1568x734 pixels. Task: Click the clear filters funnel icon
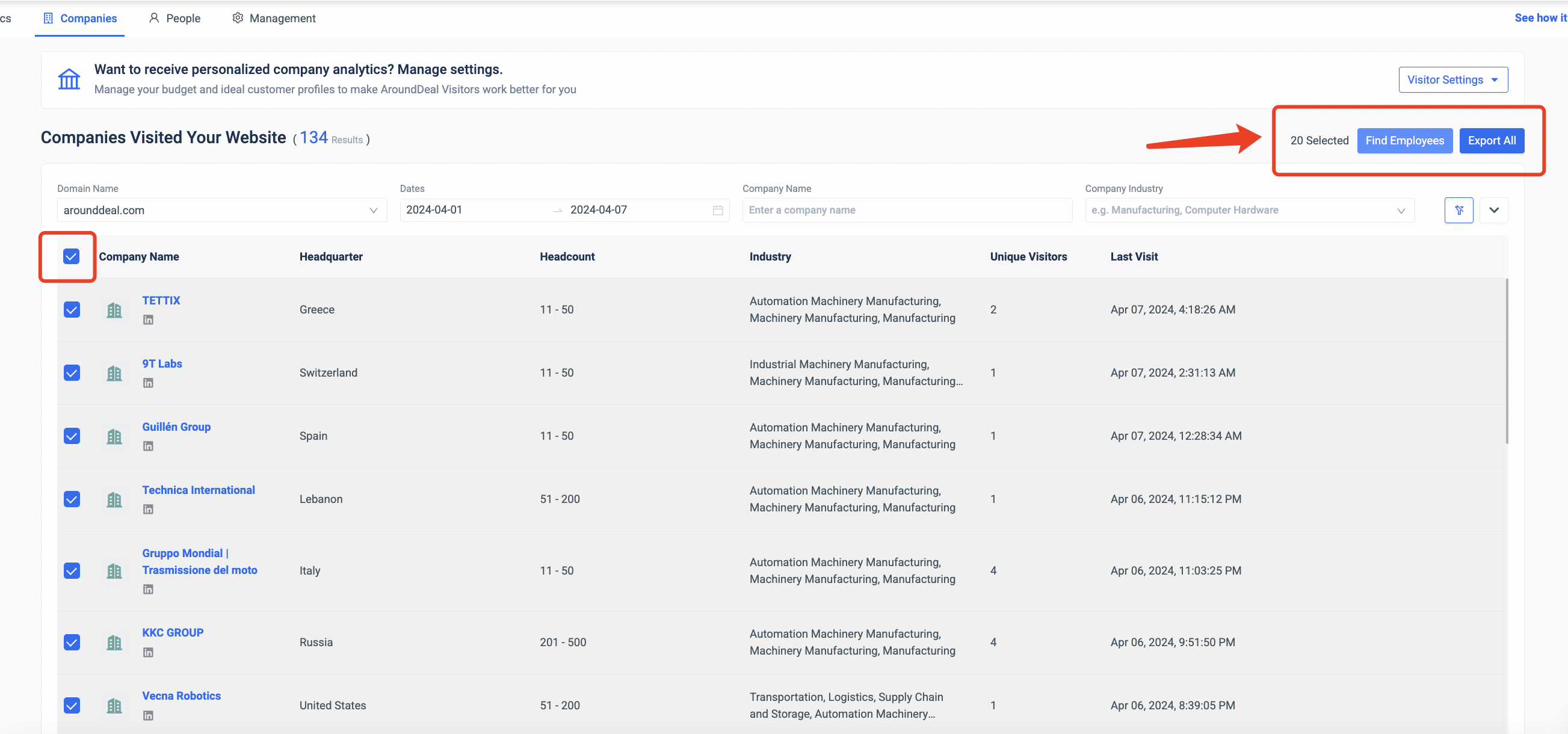(1458, 210)
